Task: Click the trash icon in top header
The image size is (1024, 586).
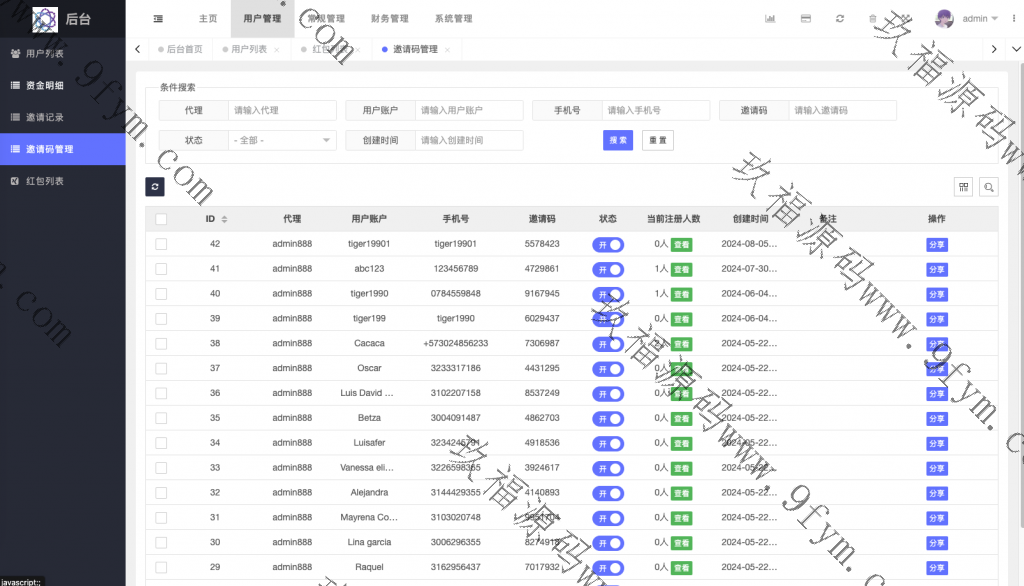Action: tap(873, 19)
